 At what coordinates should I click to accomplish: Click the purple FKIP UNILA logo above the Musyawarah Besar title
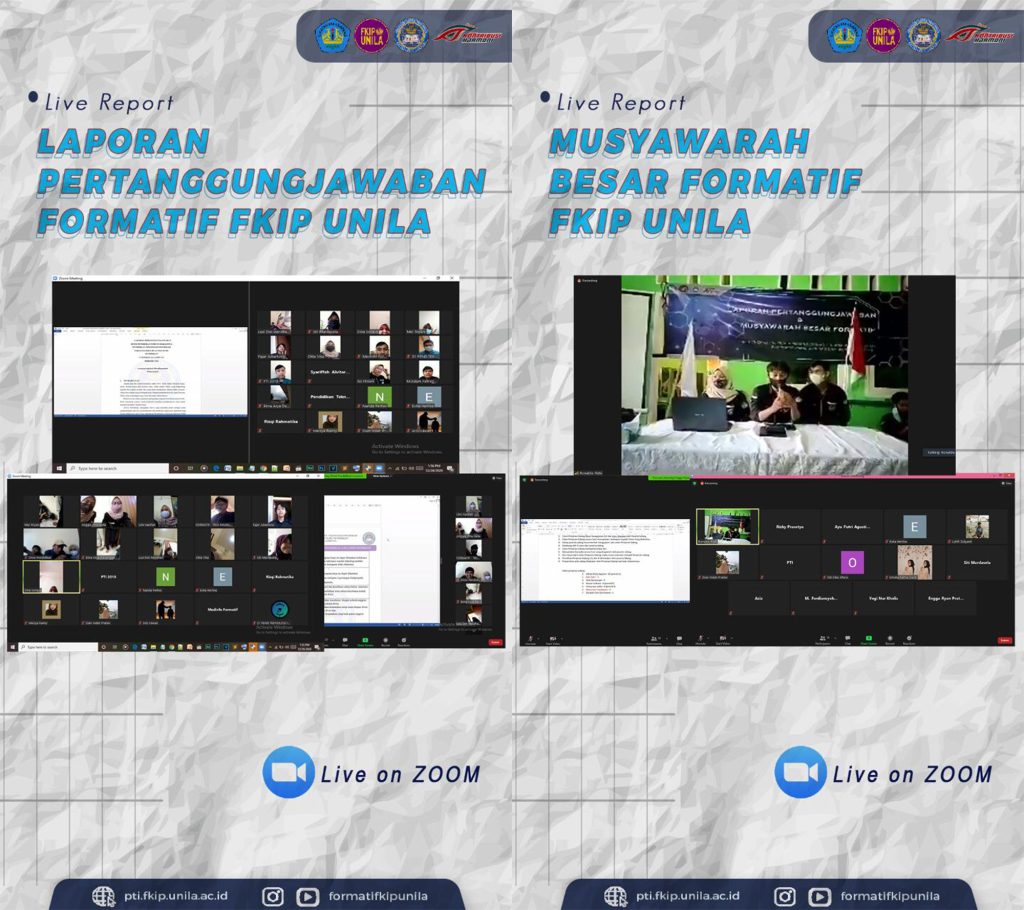883,35
